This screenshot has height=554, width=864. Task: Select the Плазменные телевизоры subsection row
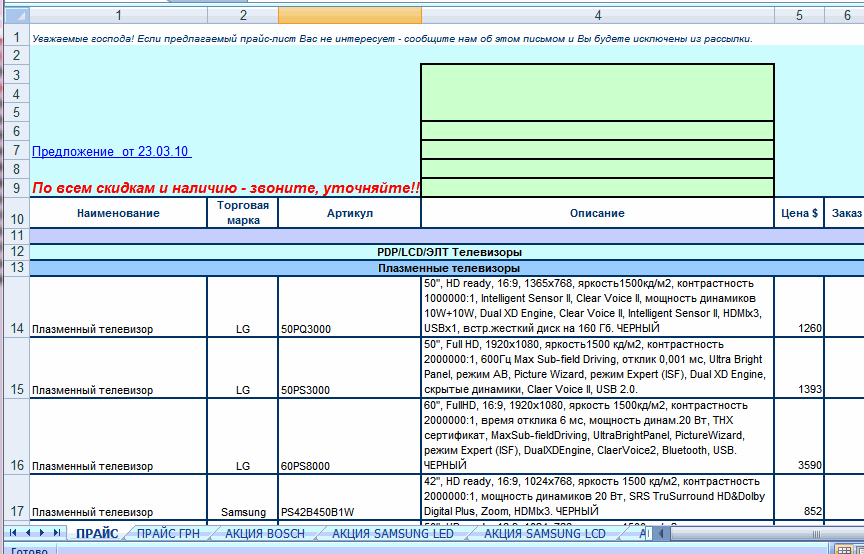pyautogui.click(x=447, y=268)
